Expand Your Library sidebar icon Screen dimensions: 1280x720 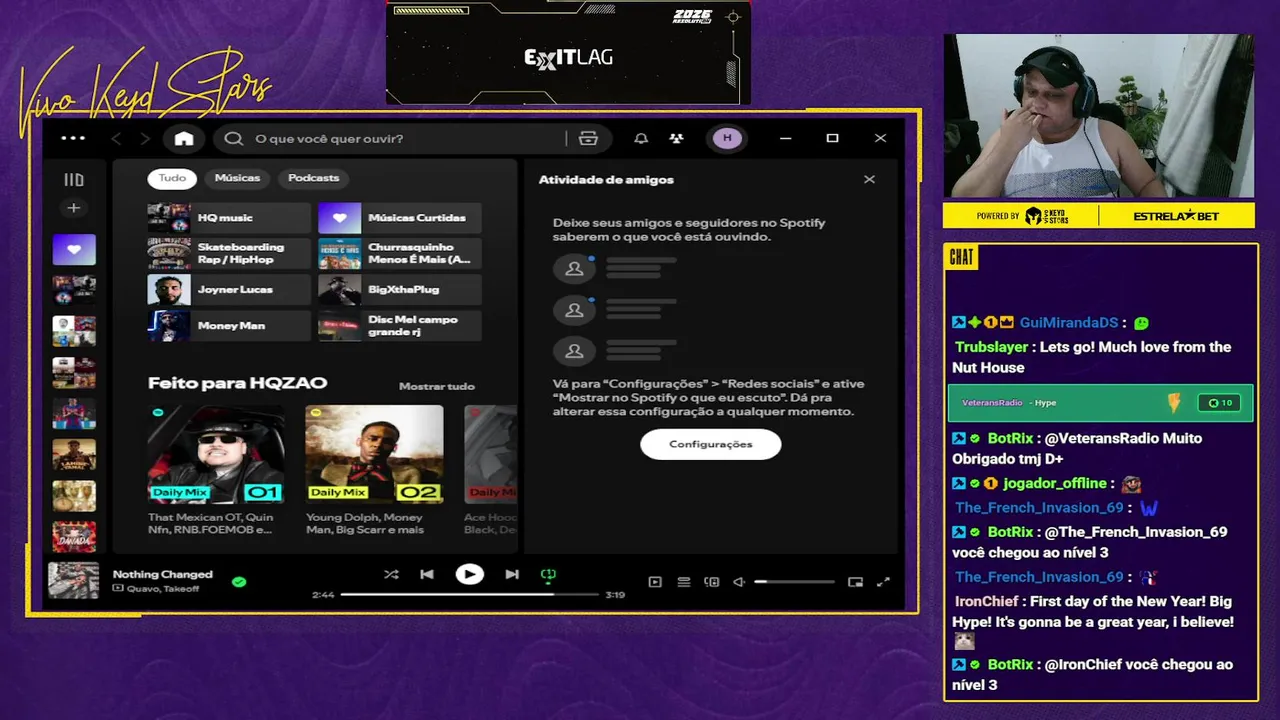[74, 180]
